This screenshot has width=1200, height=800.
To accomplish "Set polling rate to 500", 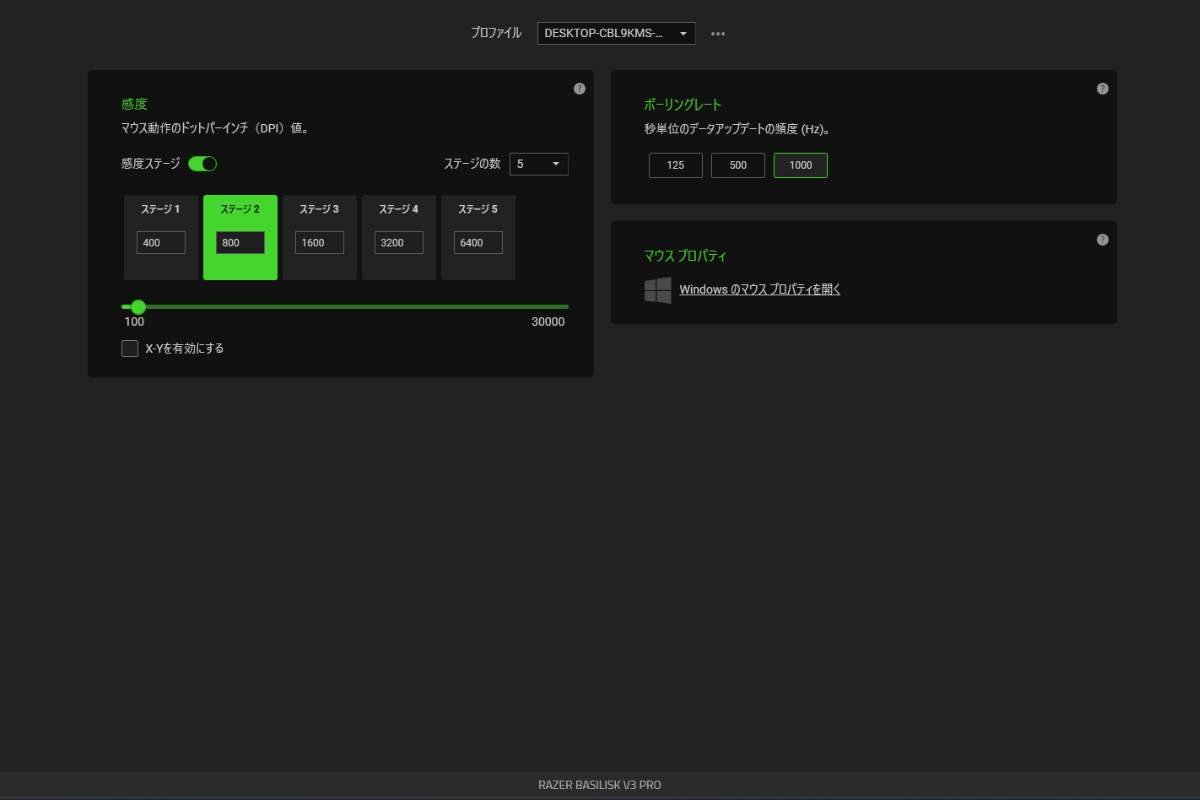I will pos(738,165).
